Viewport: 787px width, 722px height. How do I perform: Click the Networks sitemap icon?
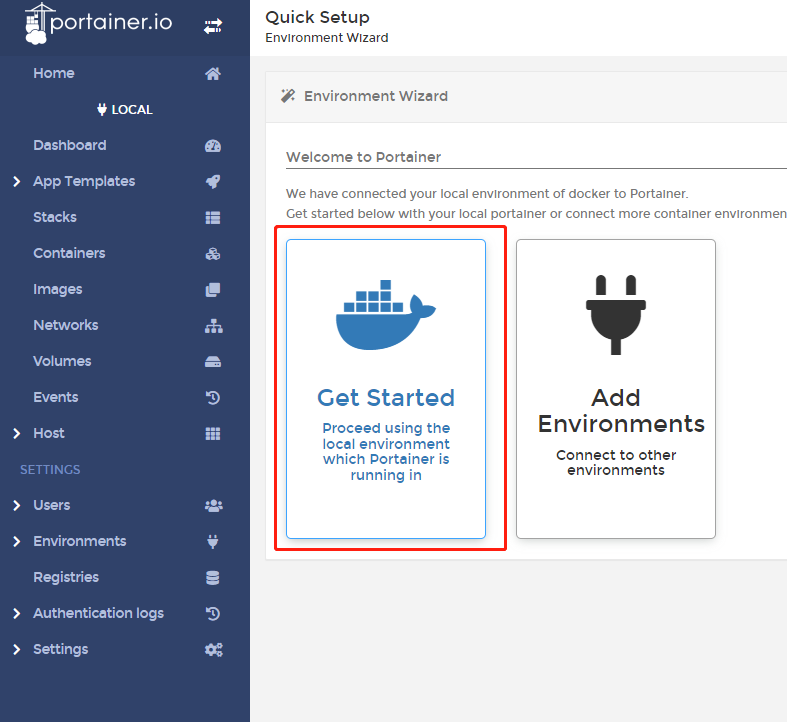click(x=214, y=326)
